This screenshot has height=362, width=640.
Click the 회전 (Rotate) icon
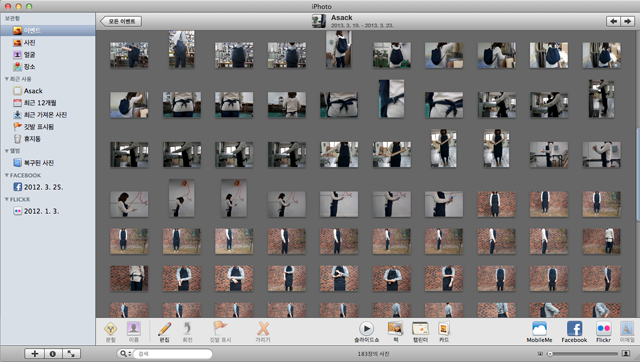[x=187, y=329]
